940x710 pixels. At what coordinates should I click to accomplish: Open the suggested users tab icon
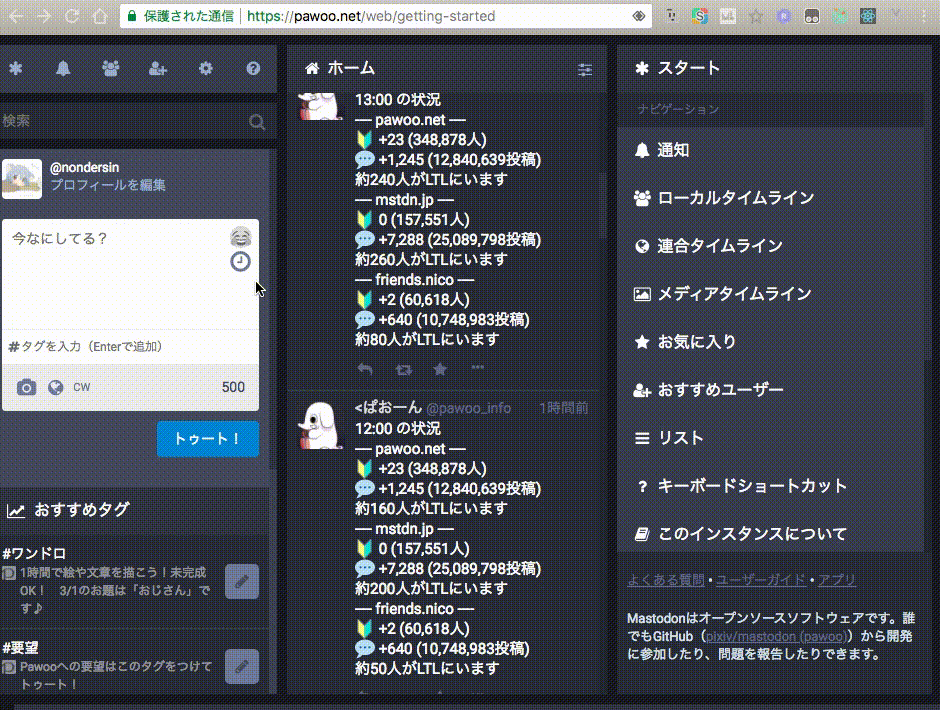pos(158,68)
